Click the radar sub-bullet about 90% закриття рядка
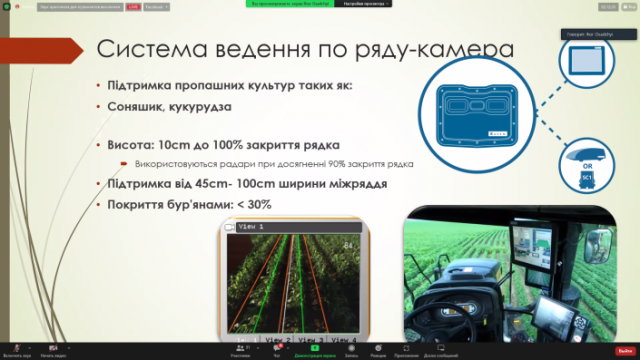Image resolution: width=640 pixels, height=360 pixels. pyautogui.click(x=274, y=164)
